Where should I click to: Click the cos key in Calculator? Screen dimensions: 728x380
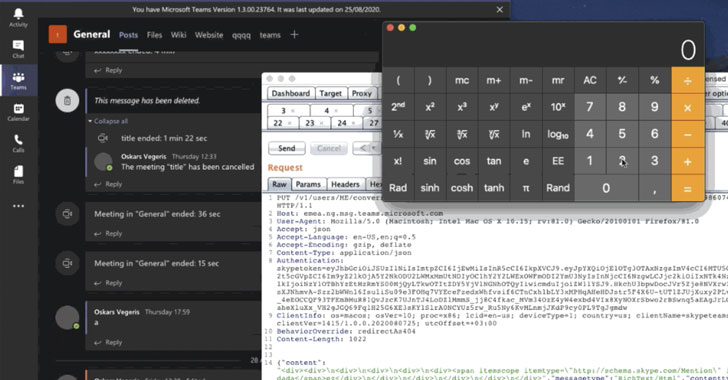pos(462,161)
